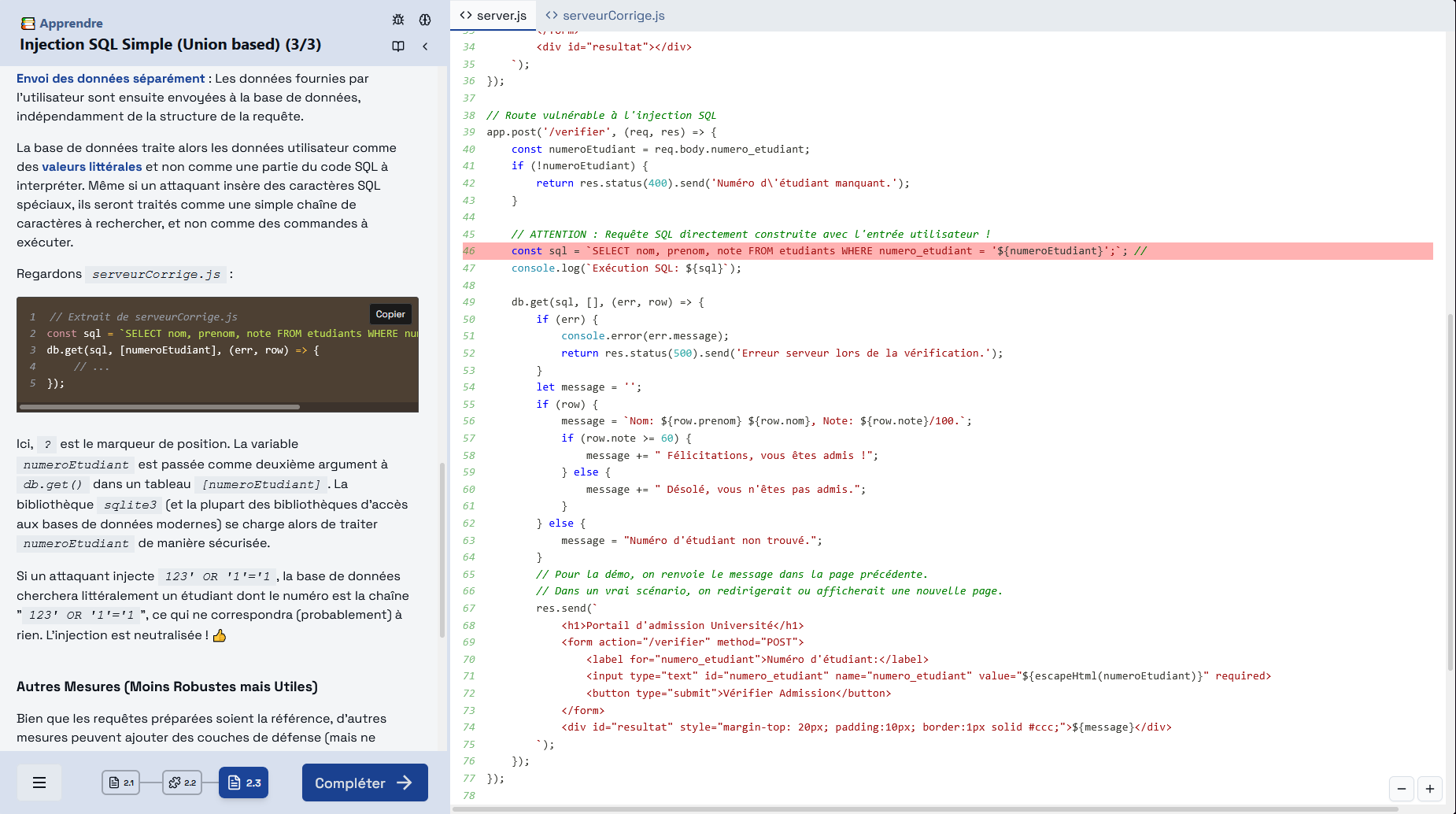The height and width of the screenshot is (814, 1456).
Task: Click the inline code 'db.get()' in the lesson
Action: pyautogui.click(x=53, y=484)
